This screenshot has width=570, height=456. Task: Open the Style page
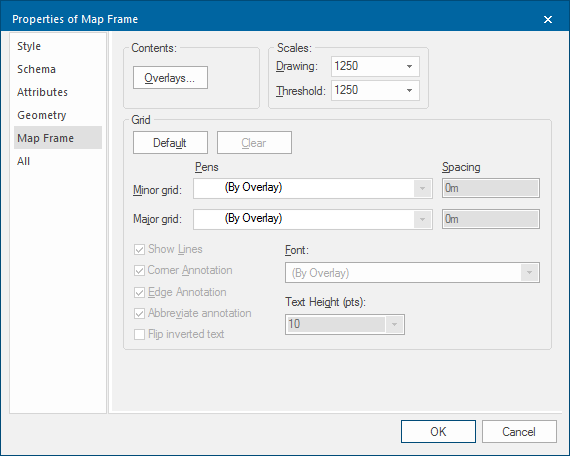[x=57, y=46]
